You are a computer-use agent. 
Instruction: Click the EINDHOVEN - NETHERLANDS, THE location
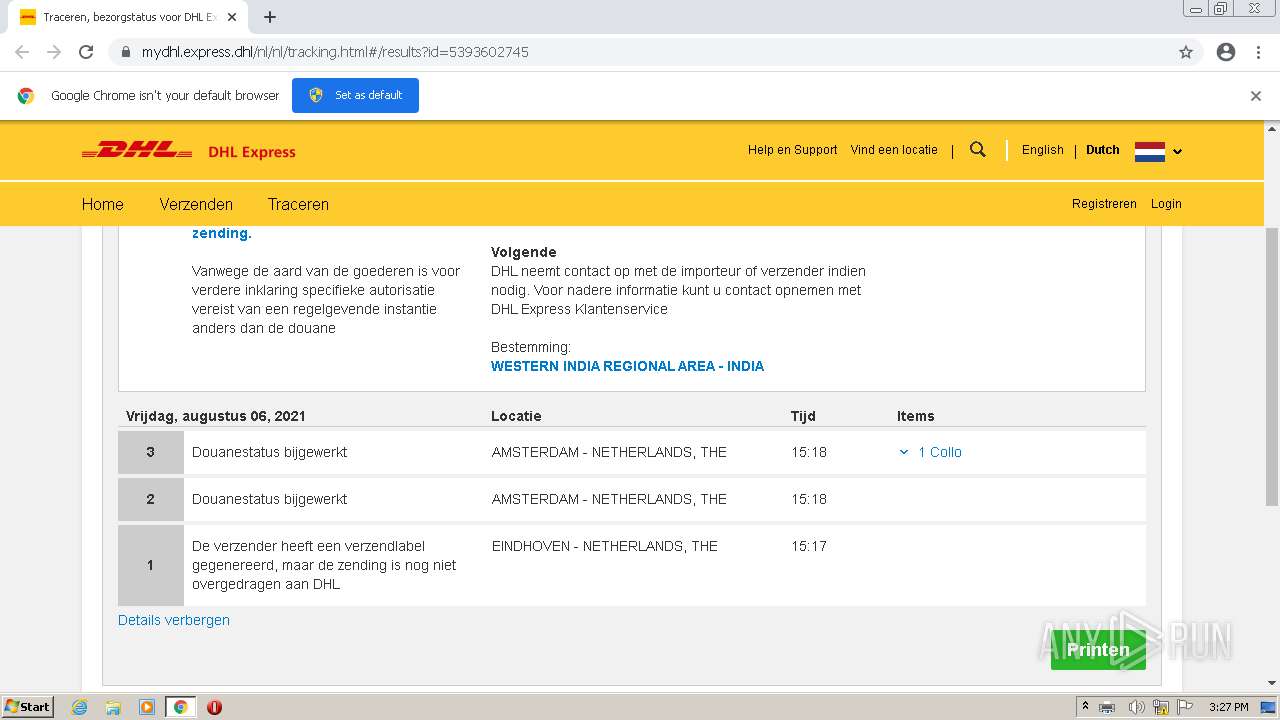coord(605,546)
